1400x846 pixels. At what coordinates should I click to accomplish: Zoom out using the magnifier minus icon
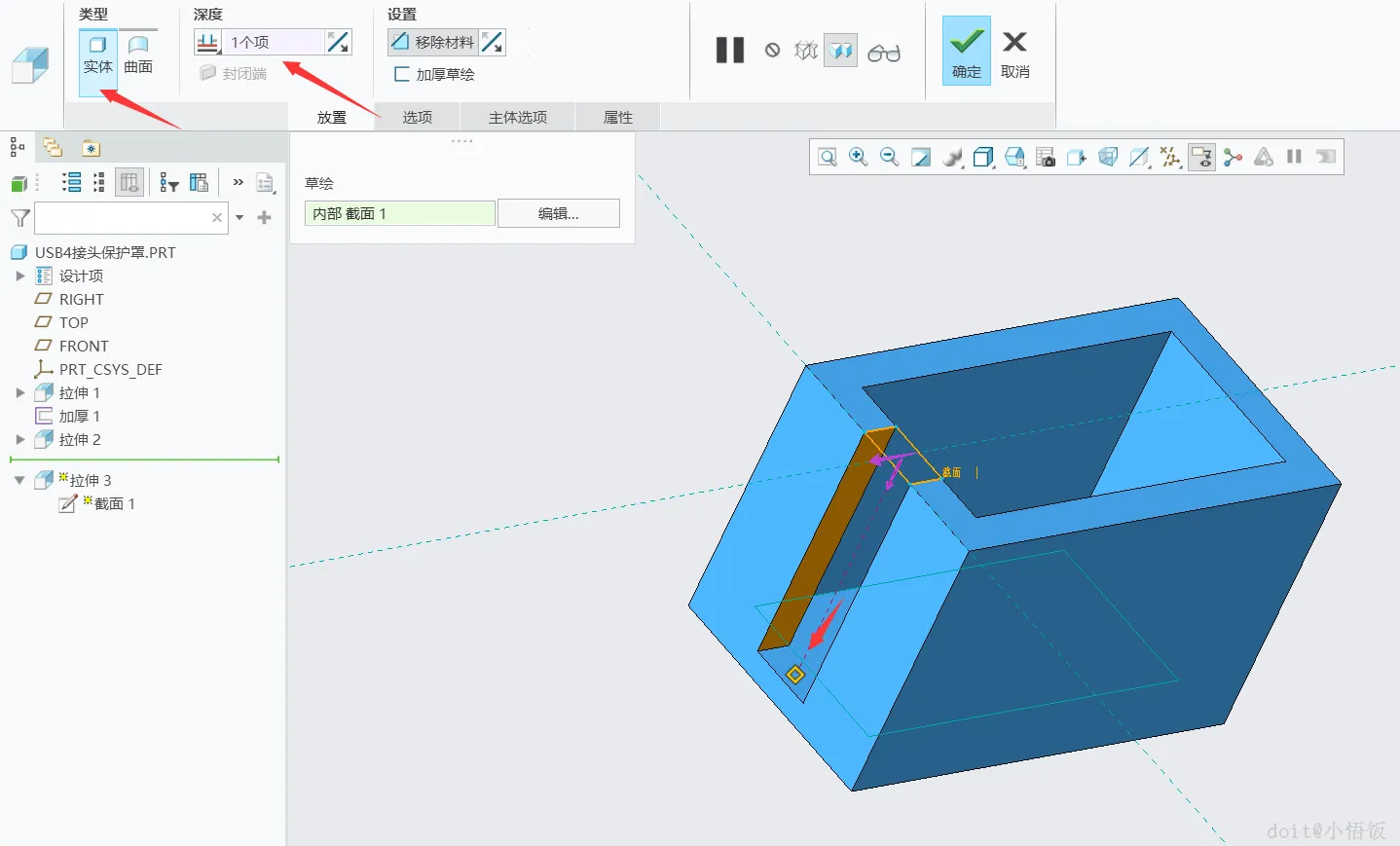click(890, 157)
